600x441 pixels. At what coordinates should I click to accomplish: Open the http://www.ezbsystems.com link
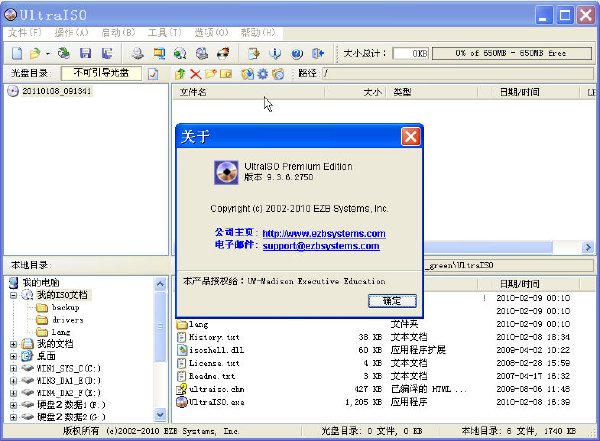(x=324, y=233)
